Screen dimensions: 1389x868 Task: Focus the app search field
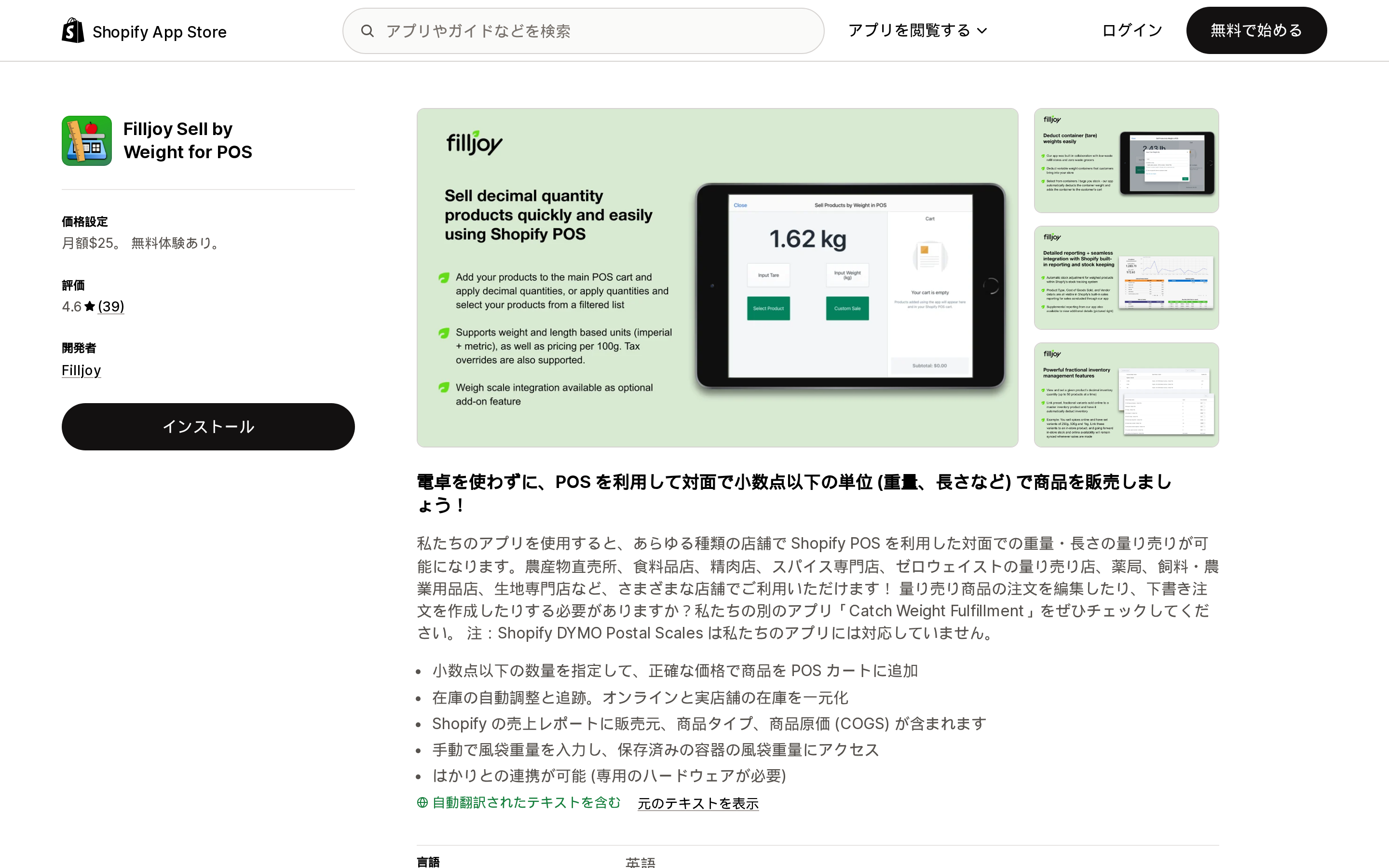[x=583, y=31]
